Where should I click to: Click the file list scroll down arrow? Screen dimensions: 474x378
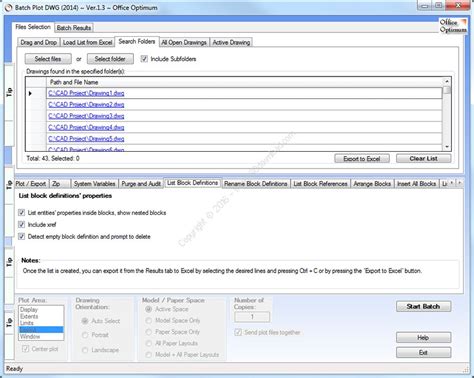(447, 147)
